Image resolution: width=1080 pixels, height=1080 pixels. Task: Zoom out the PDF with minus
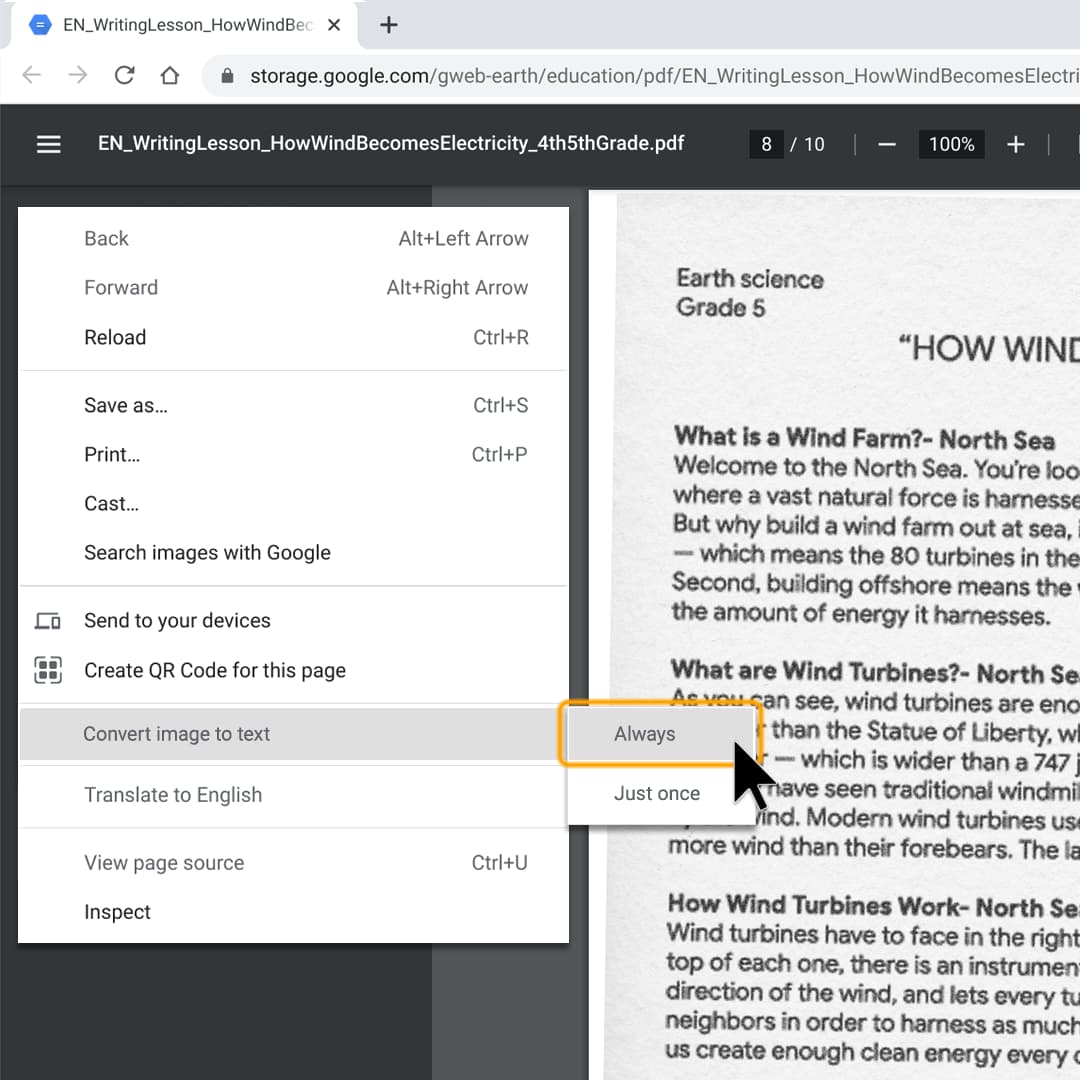(887, 145)
